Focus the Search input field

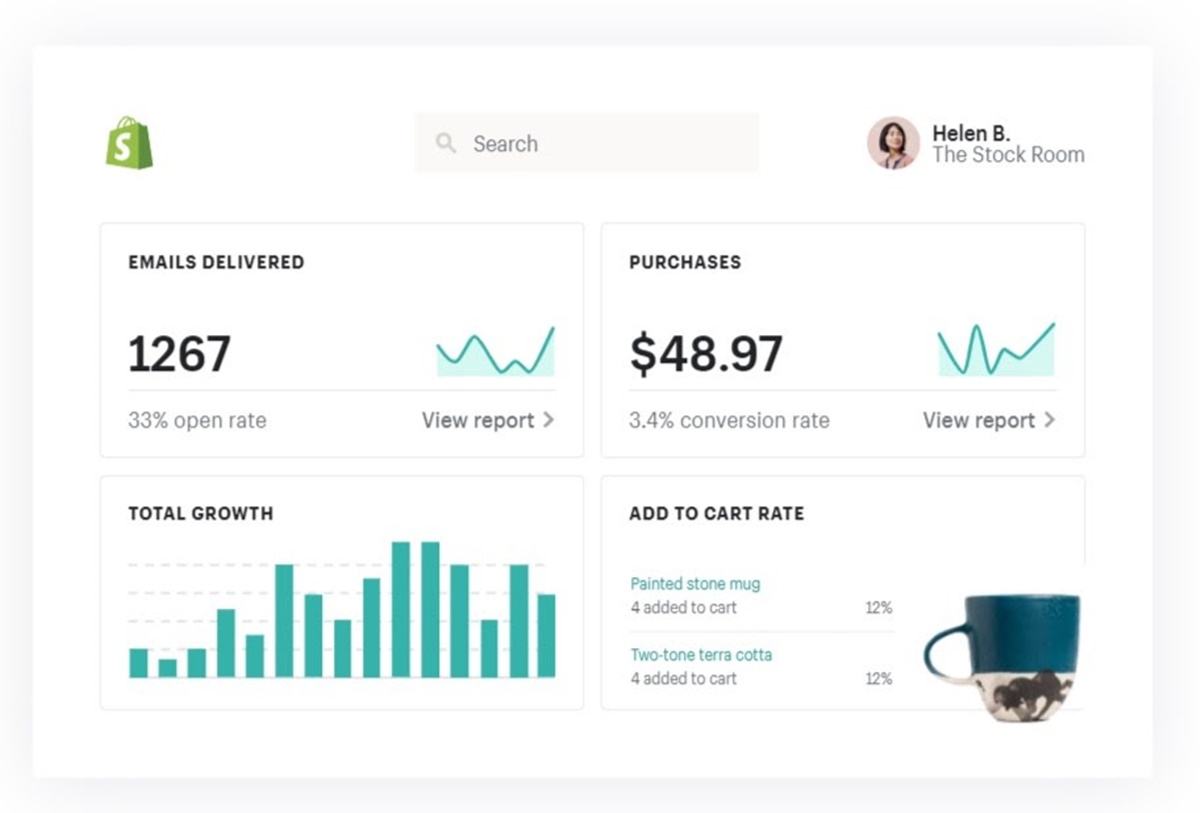pos(600,143)
